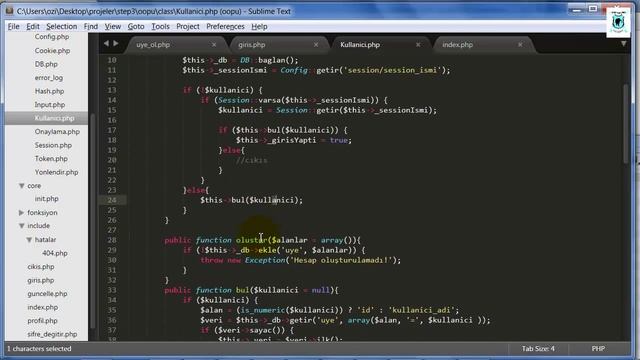The width and height of the screenshot is (640, 360).
Task: Collapse the core folder
Action: pyautogui.click(x=22, y=186)
